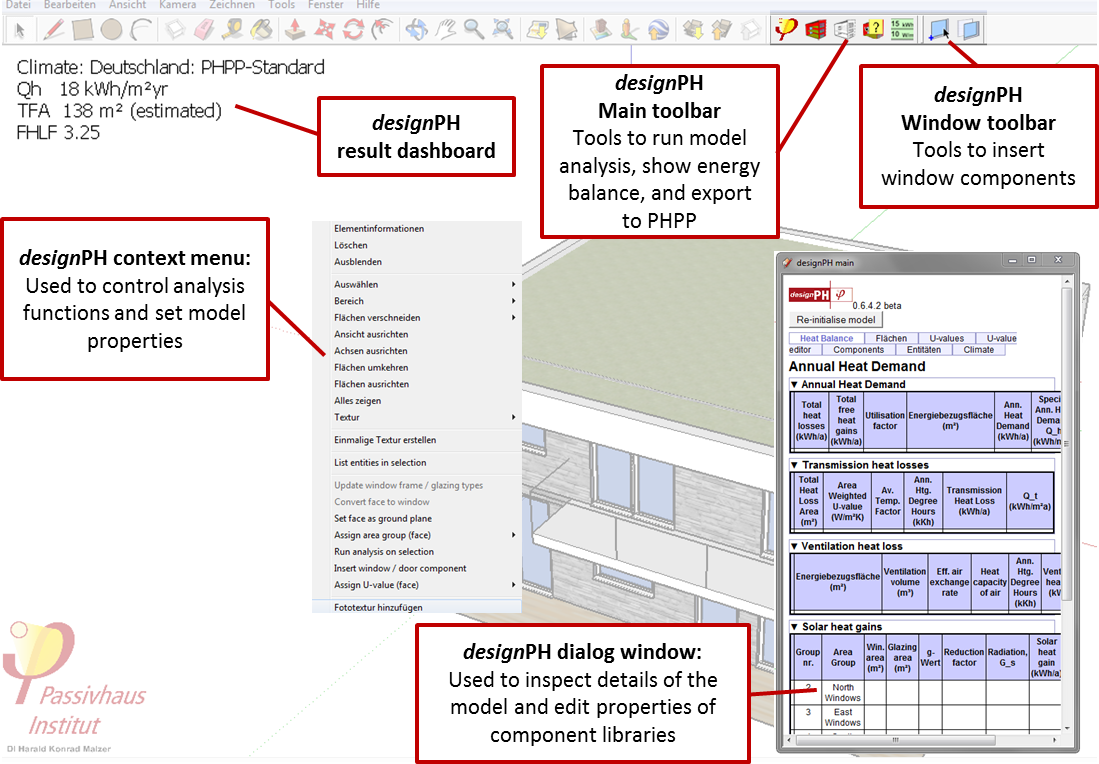Choose the Circle drawing tool

[x=111, y=29]
